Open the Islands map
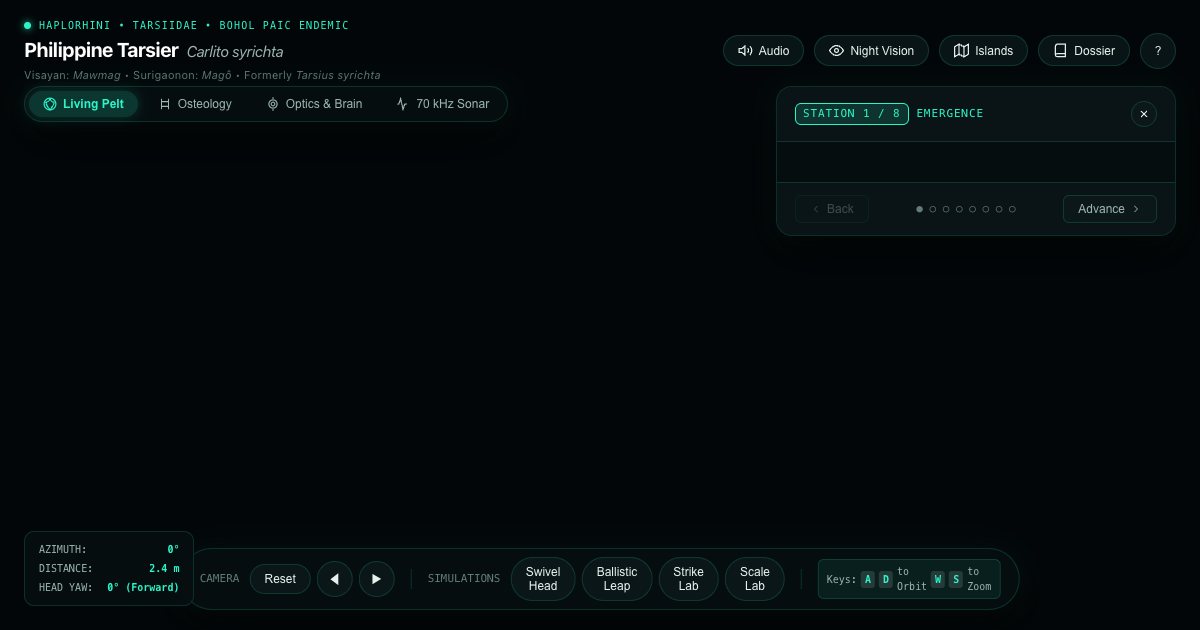 click(983, 51)
